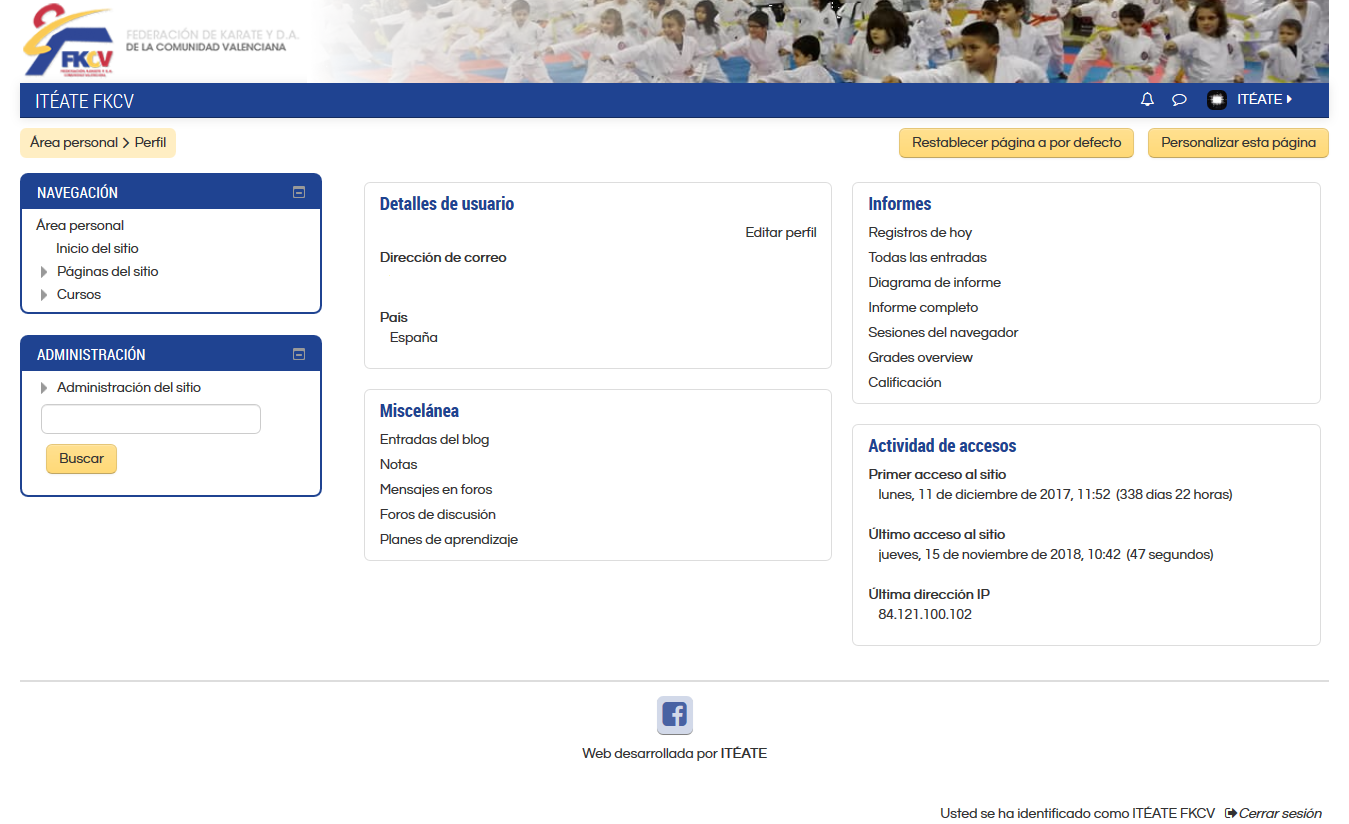Screen dimensions: 1349x824
Task: Open the ITÉATE user menu dropdown
Action: pos(1264,100)
